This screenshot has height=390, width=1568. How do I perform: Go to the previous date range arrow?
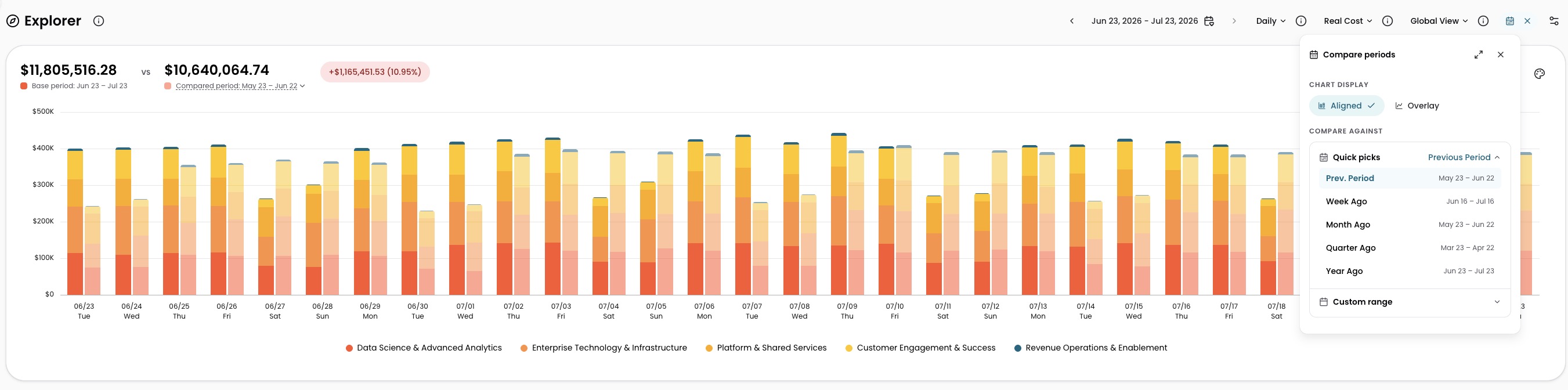tap(1072, 21)
